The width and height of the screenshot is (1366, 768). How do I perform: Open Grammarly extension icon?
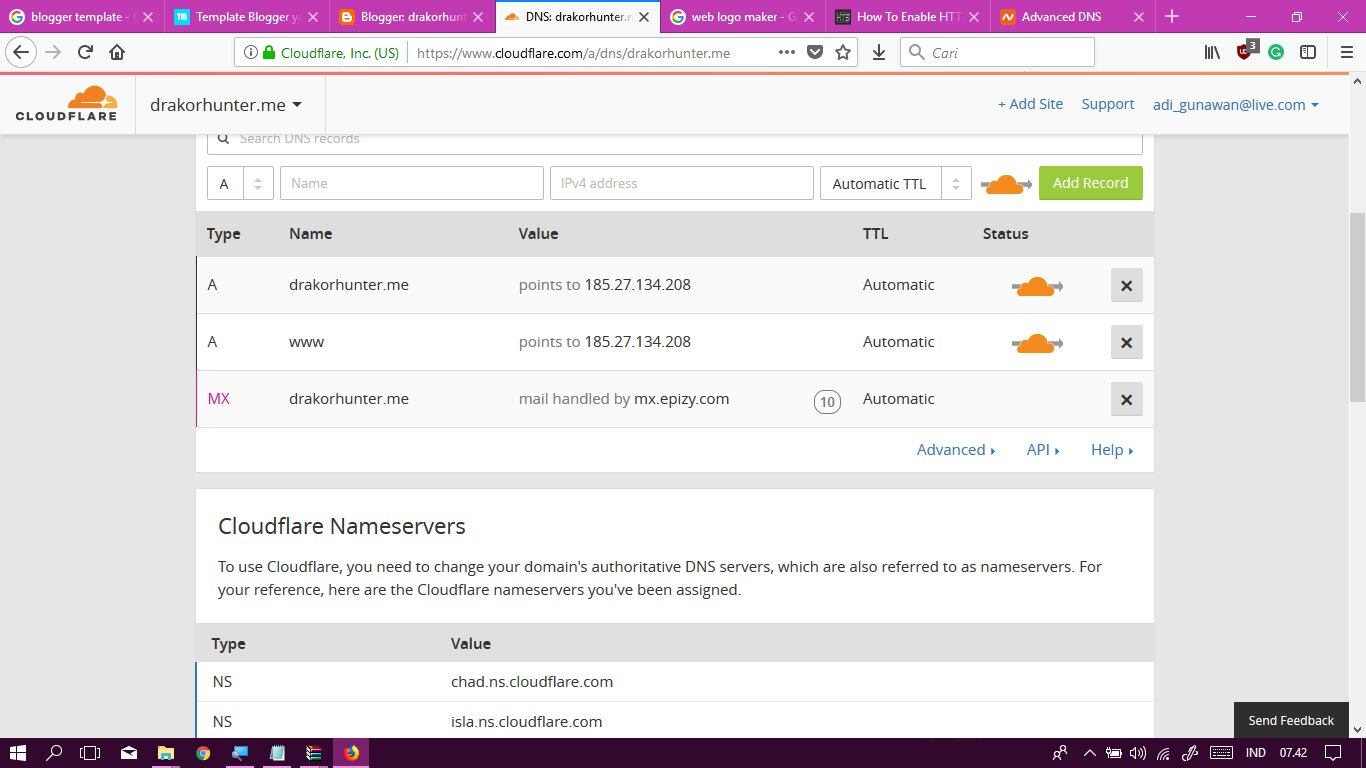click(1276, 52)
